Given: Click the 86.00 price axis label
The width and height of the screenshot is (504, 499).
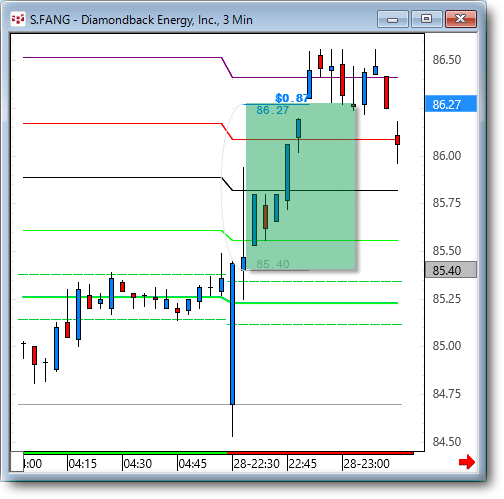Looking at the screenshot, I should [x=447, y=156].
